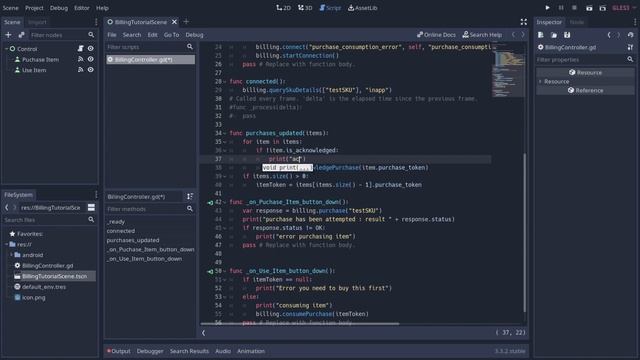Show signals of the Use Item node
The image size is (640, 360).
pos(80,70)
